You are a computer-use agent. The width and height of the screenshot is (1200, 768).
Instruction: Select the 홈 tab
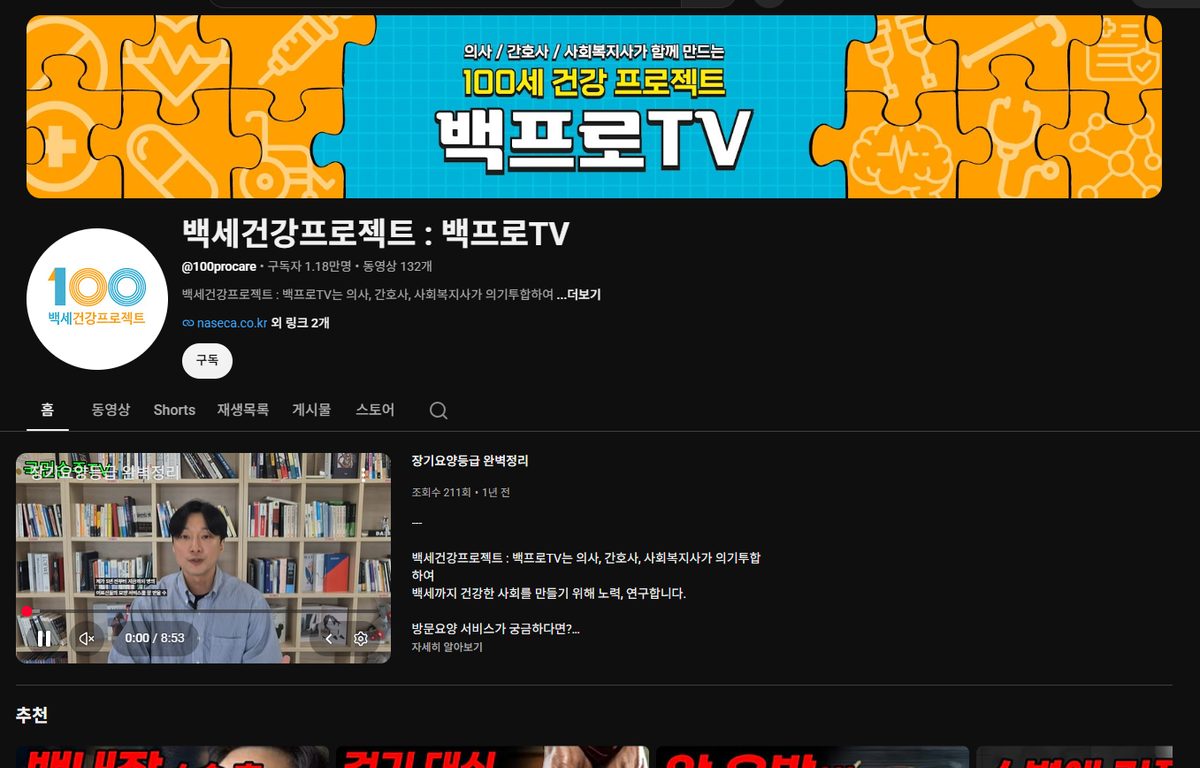(47, 410)
